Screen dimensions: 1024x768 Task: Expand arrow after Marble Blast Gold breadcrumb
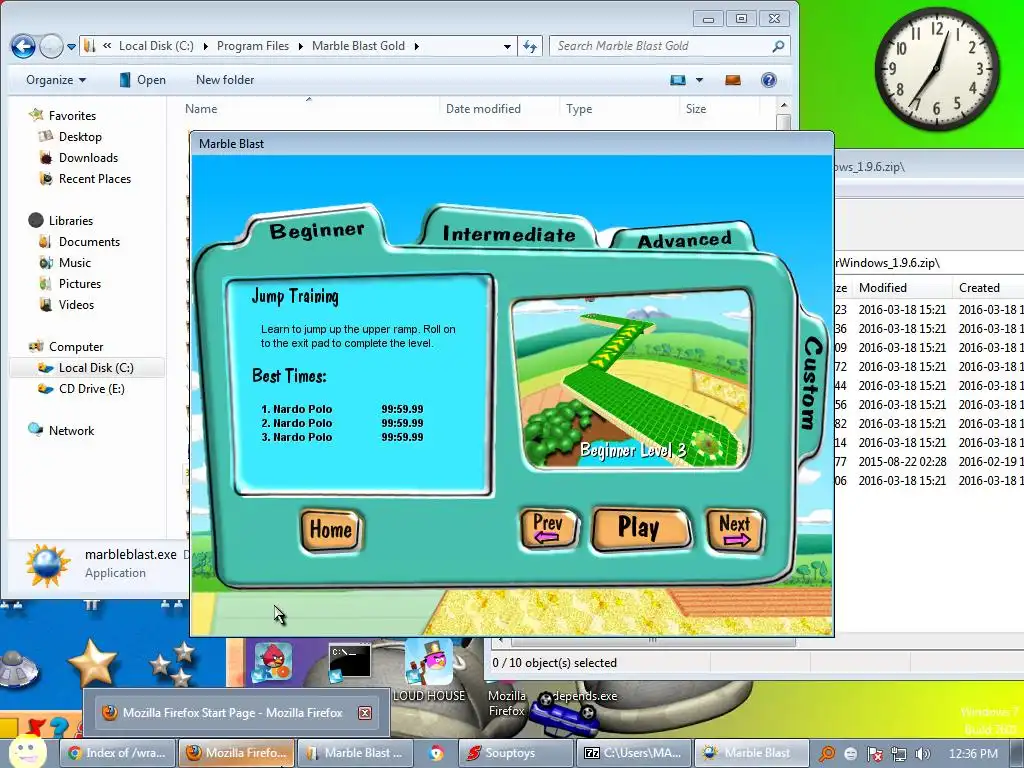click(417, 46)
